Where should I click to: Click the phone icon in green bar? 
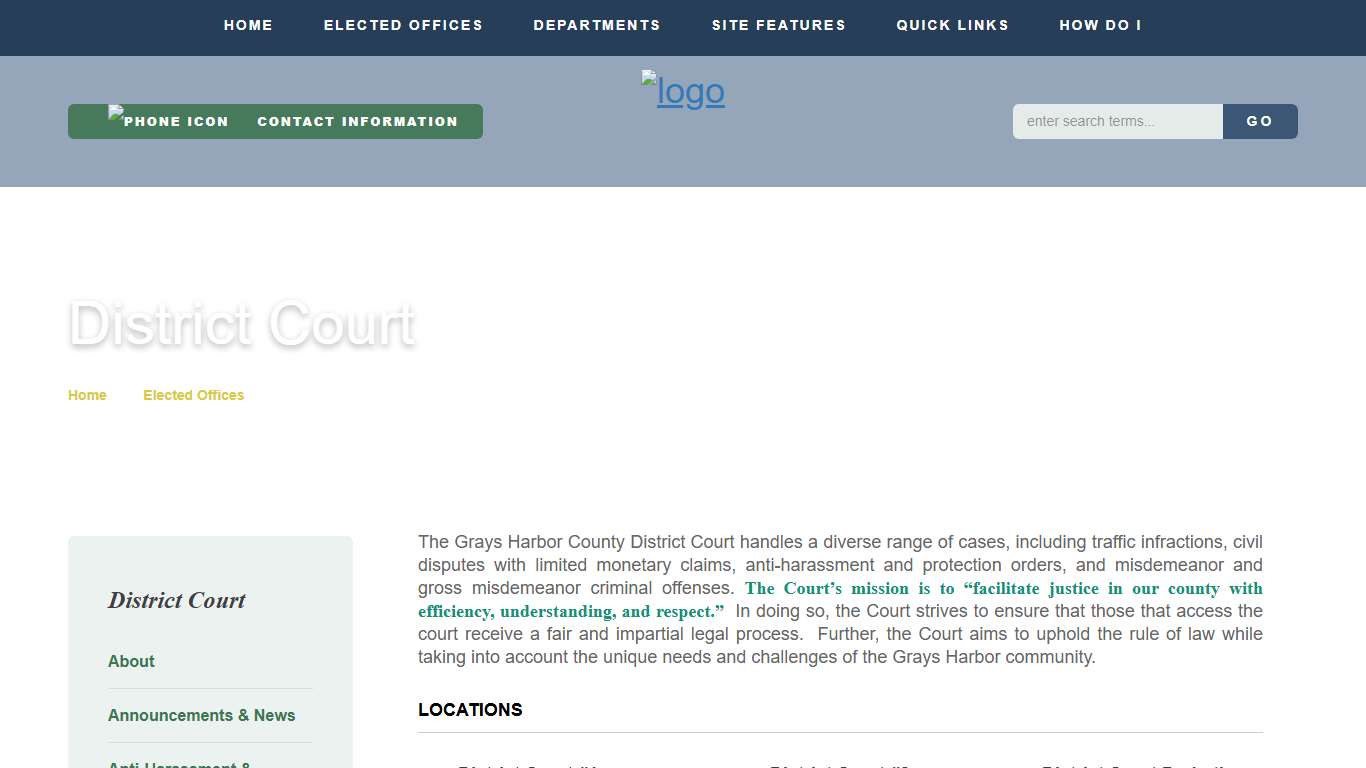(168, 121)
